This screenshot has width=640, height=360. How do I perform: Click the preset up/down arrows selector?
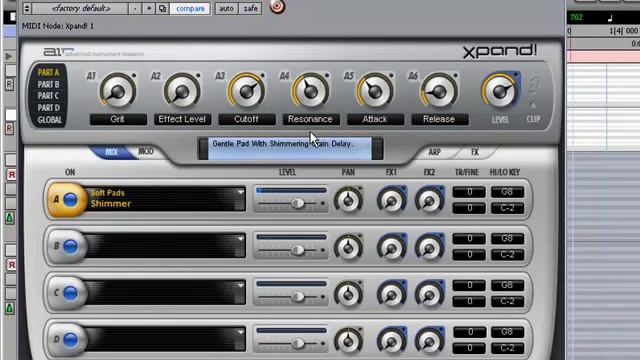point(27,8)
